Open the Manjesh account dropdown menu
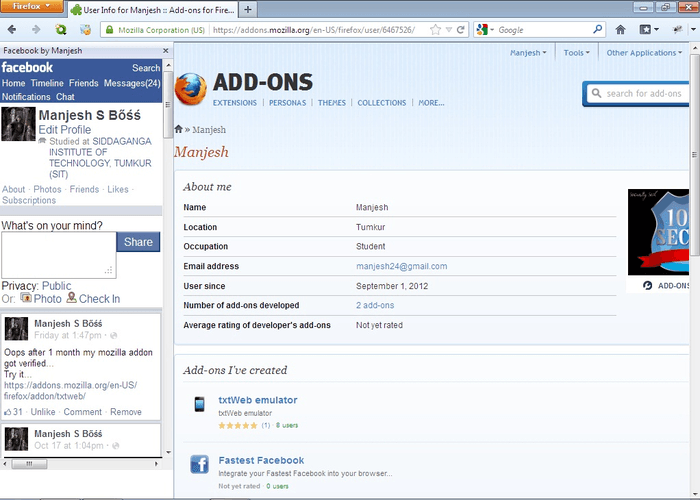Viewport: 700px width, 500px height. click(x=528, y=53)
